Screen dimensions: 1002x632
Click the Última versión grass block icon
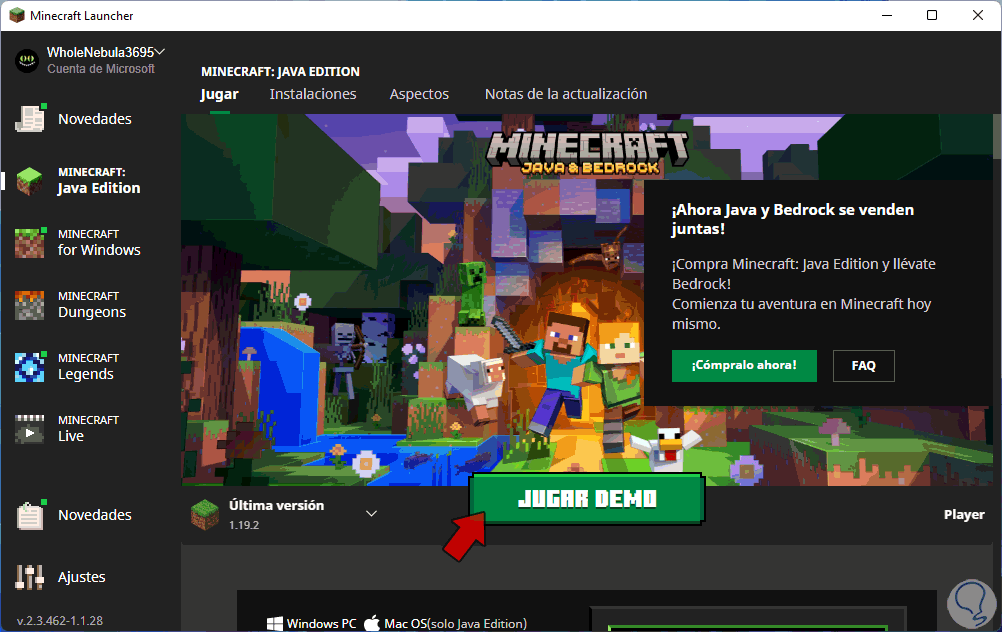click(204, 514)
